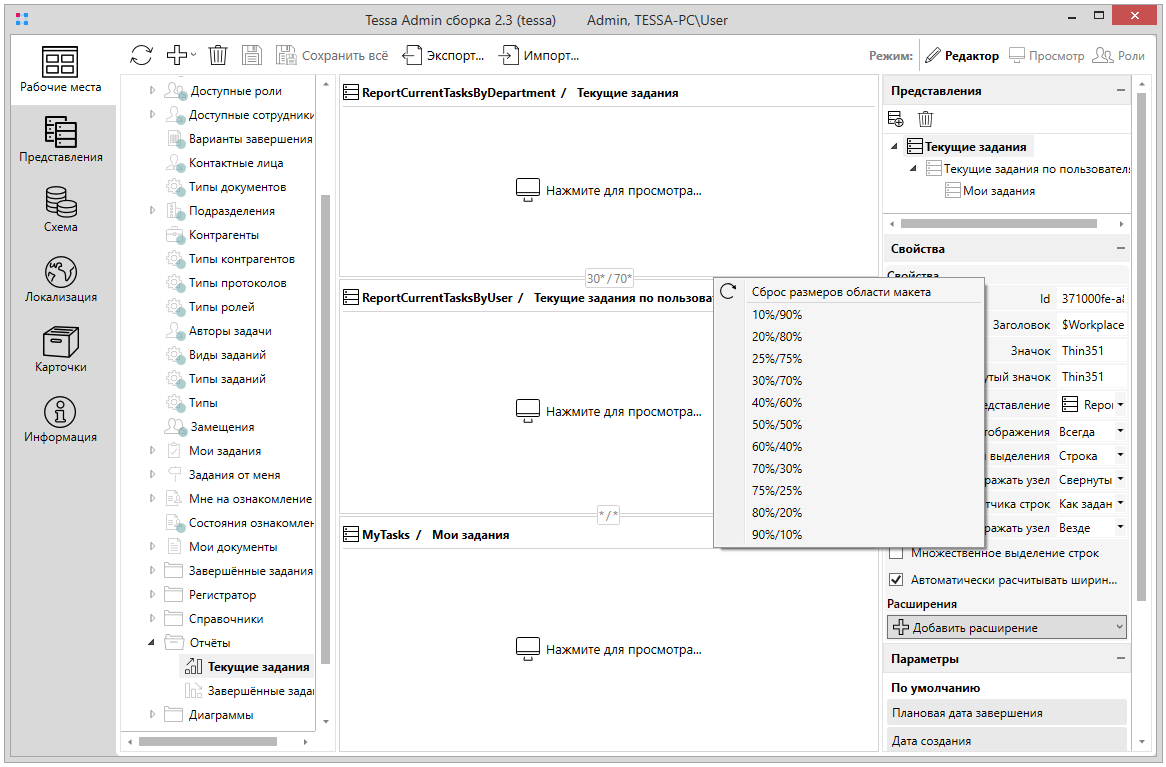Switch to Роли mode
Viewport: 1166px width, 767px height.
coord(1118,56)
